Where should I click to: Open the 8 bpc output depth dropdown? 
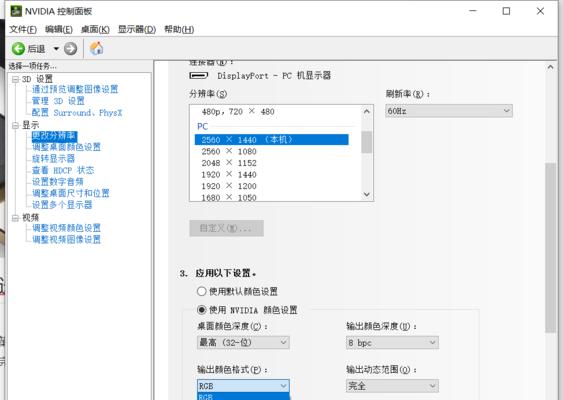392,343
